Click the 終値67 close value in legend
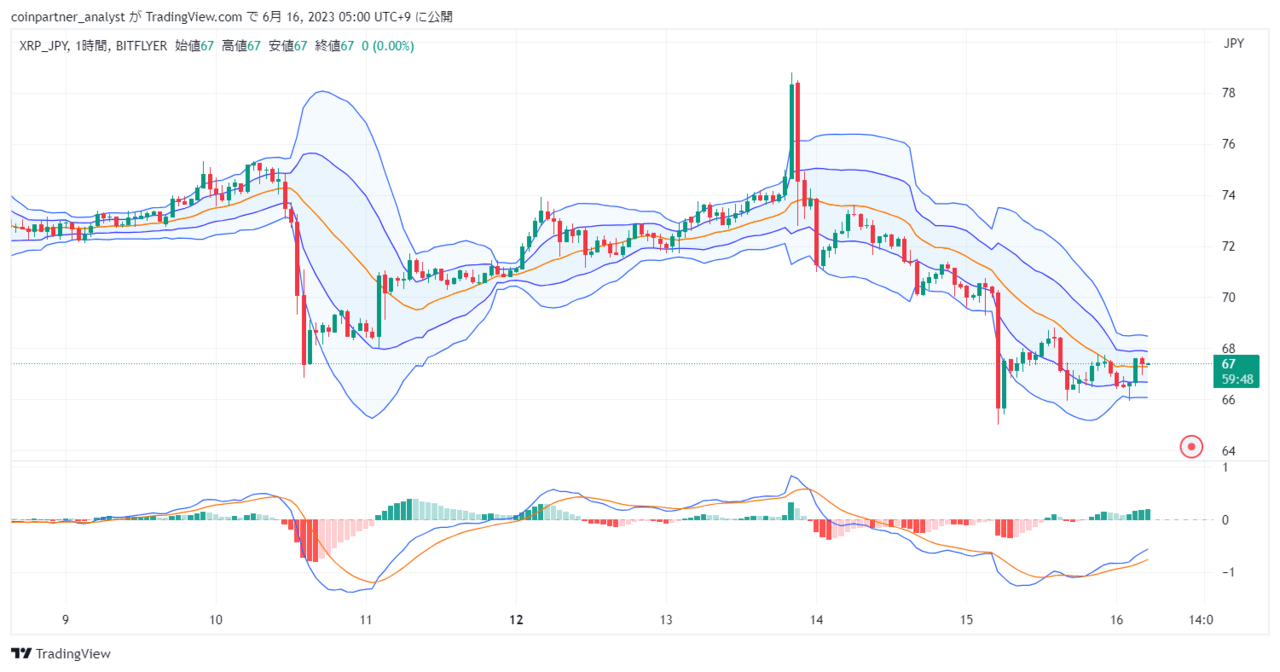 point(334,46)
